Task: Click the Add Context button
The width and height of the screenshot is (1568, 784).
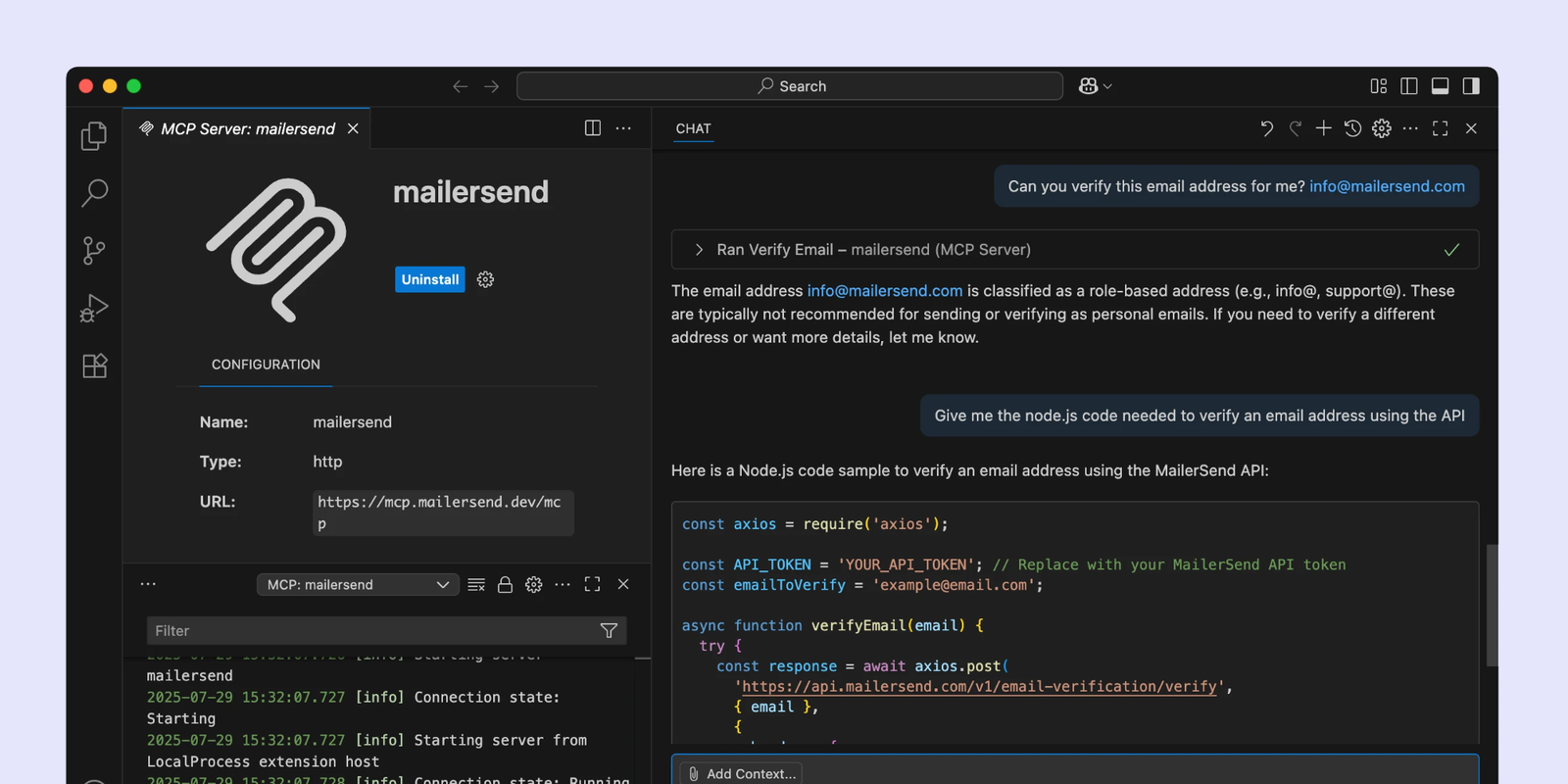Action: [742, 773]
